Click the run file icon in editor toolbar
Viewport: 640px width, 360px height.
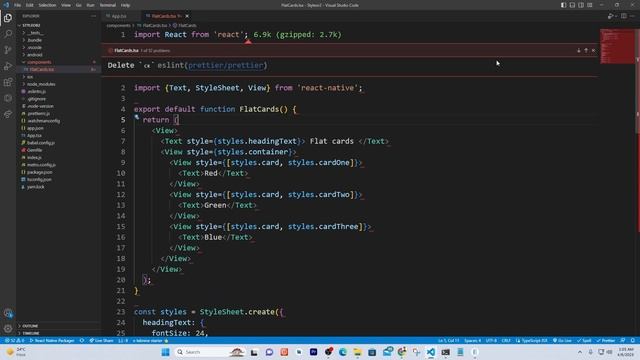pos(611,16)
